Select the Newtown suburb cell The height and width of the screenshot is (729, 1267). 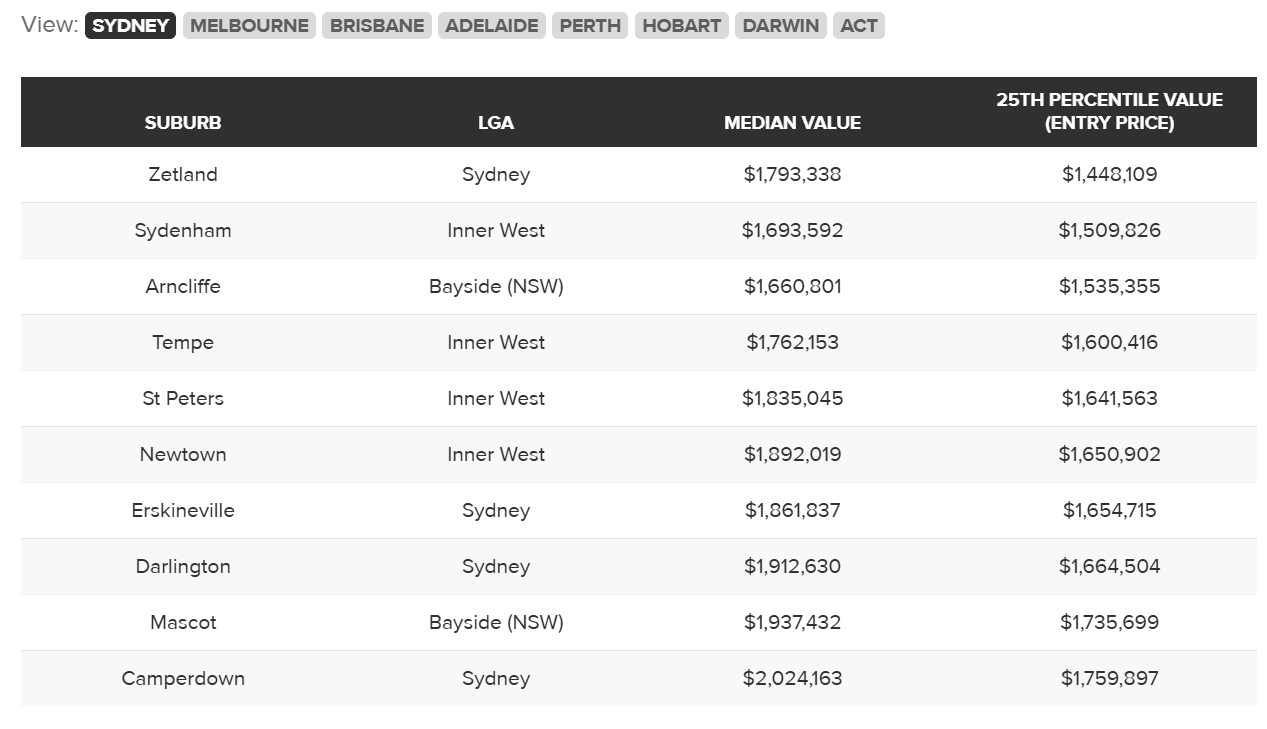click(183, 454)
